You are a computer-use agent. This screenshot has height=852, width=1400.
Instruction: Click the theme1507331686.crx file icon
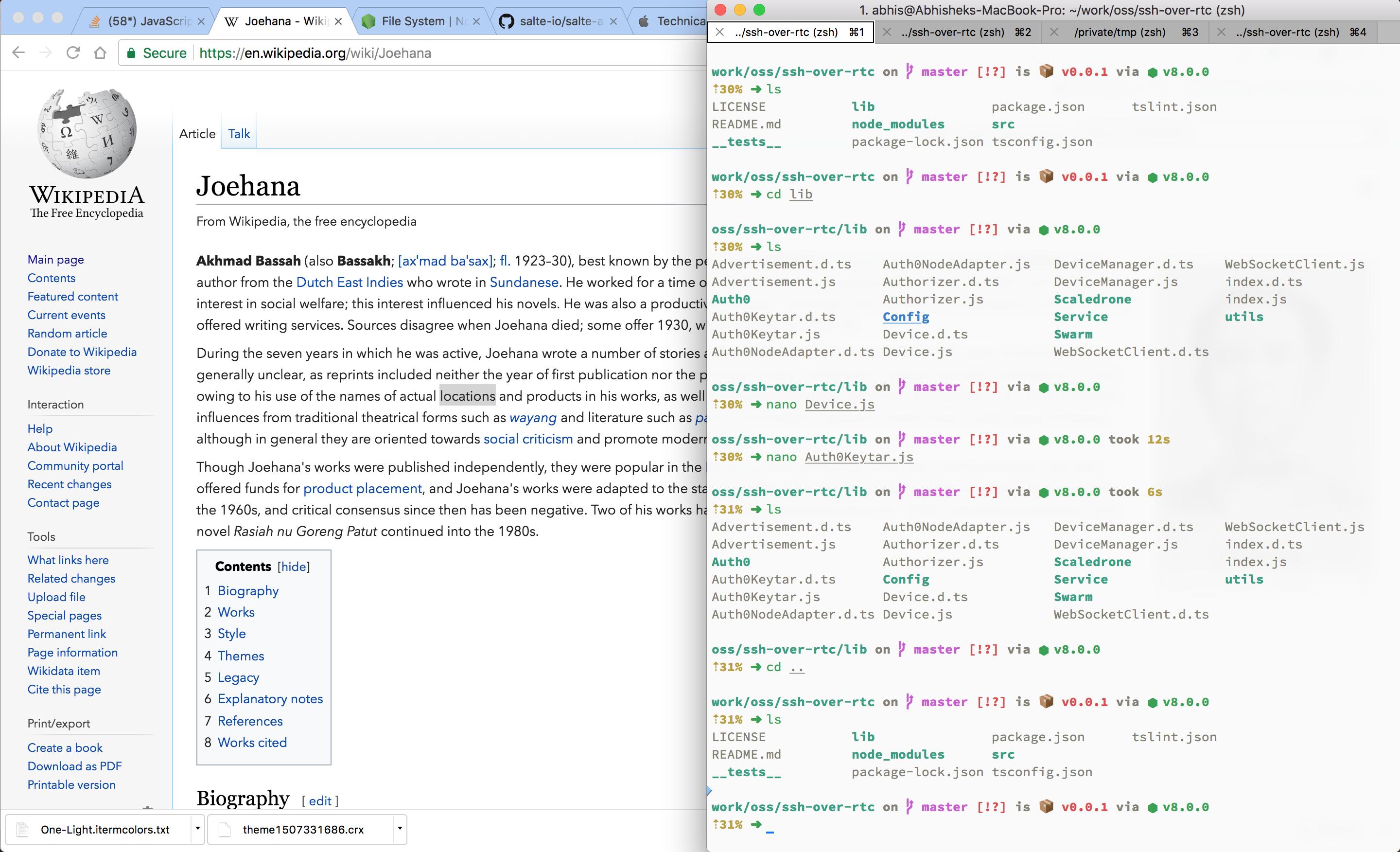point(225,829)
